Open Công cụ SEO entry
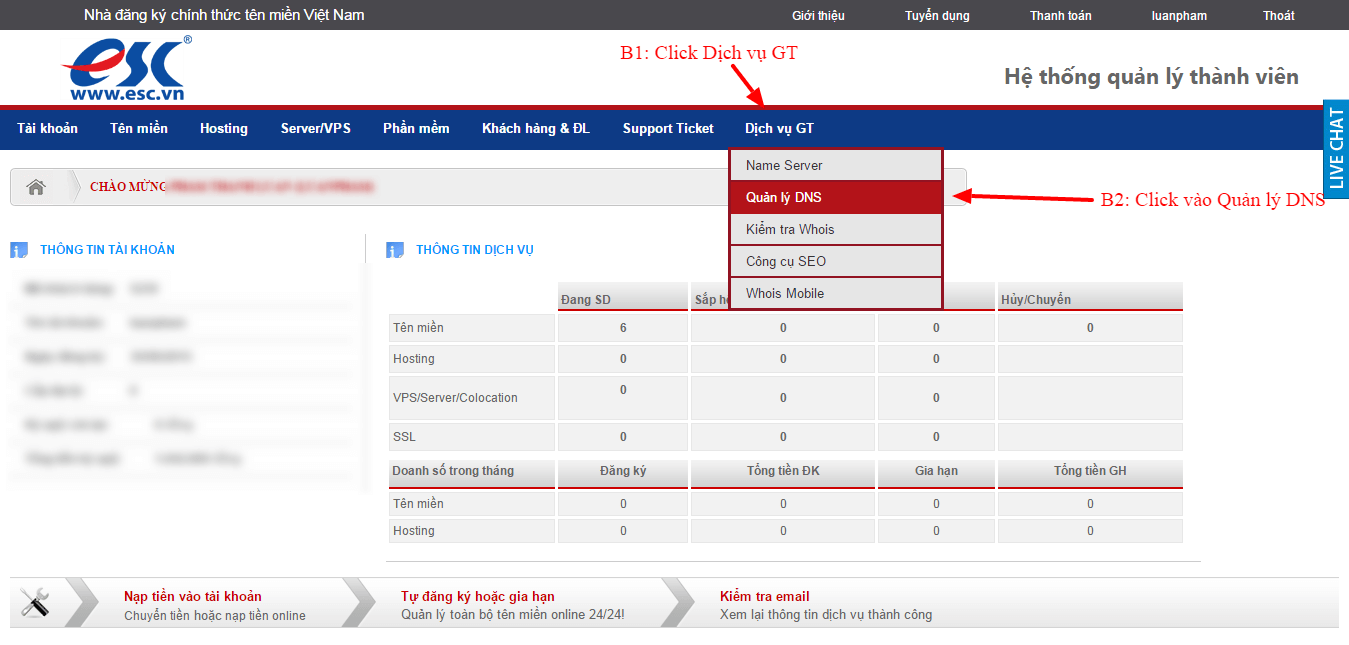The height and width of the screenshot is (645, 1349). (836, 261)
